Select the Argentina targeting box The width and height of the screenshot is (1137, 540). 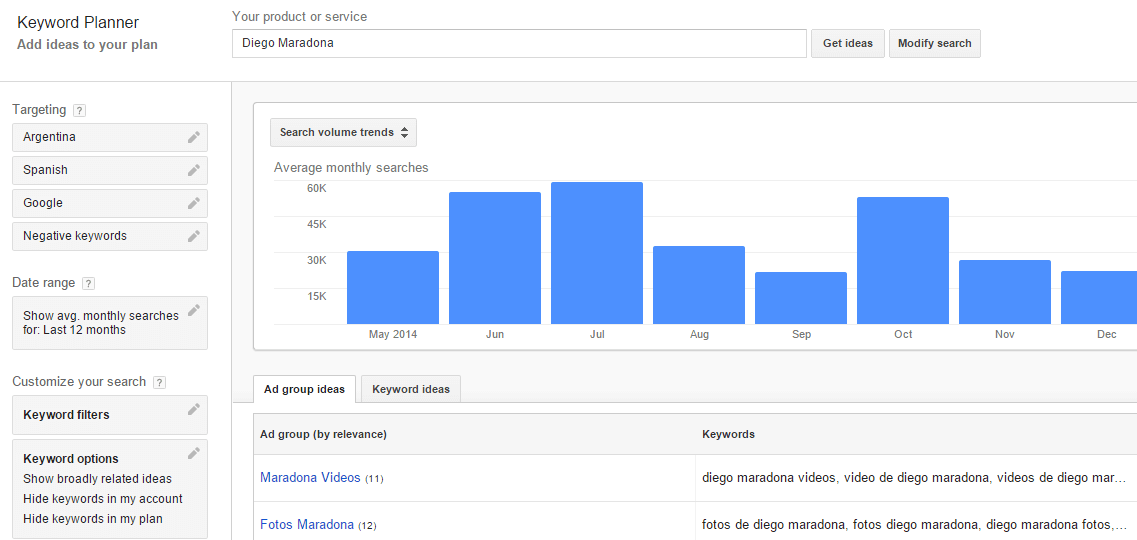110,137
